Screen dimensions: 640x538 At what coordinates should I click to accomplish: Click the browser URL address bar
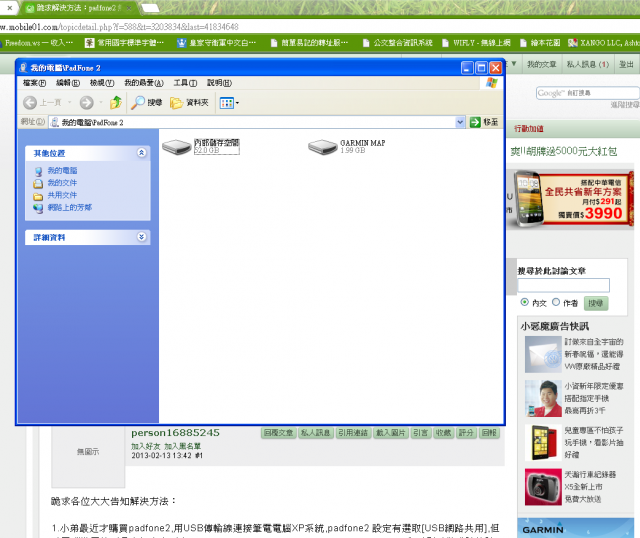(318, 27)
